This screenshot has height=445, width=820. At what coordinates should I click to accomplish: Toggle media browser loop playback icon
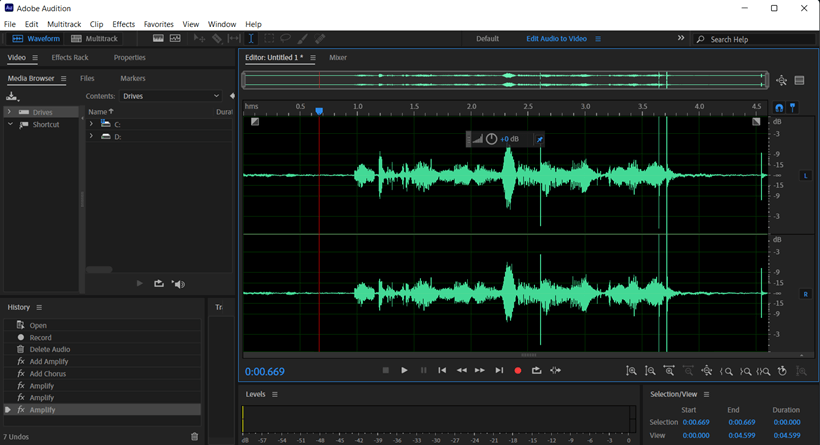coord(159,283)
